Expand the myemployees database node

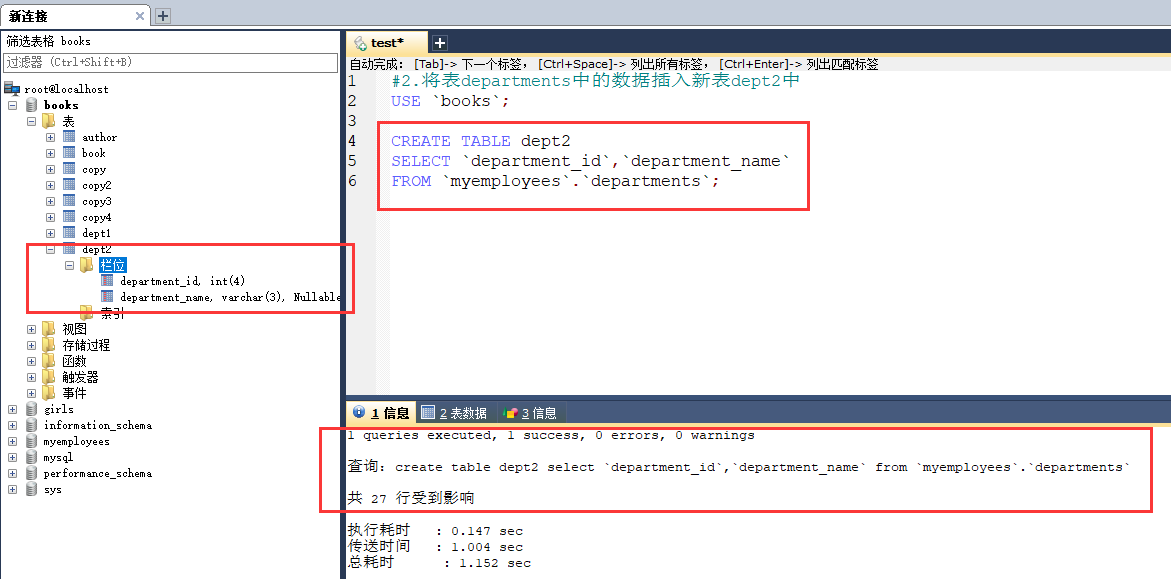(x=13, y=442)
